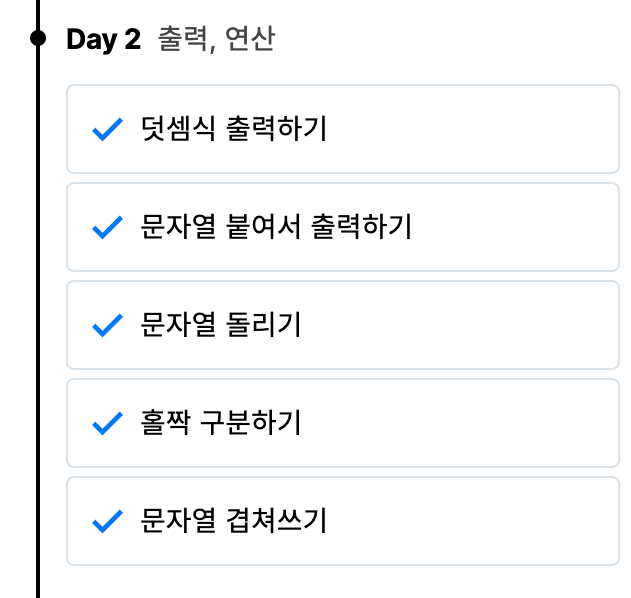Click empty right side of 문자열 겹쳐쓰기 card
The height and width of the screenshot is (598, 631).
pos(500,521)
